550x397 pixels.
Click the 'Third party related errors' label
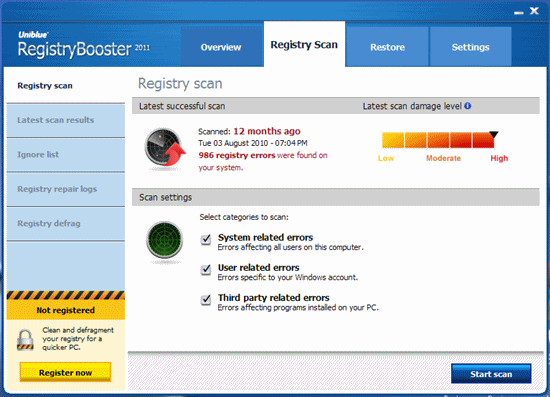tap(274, 298)
